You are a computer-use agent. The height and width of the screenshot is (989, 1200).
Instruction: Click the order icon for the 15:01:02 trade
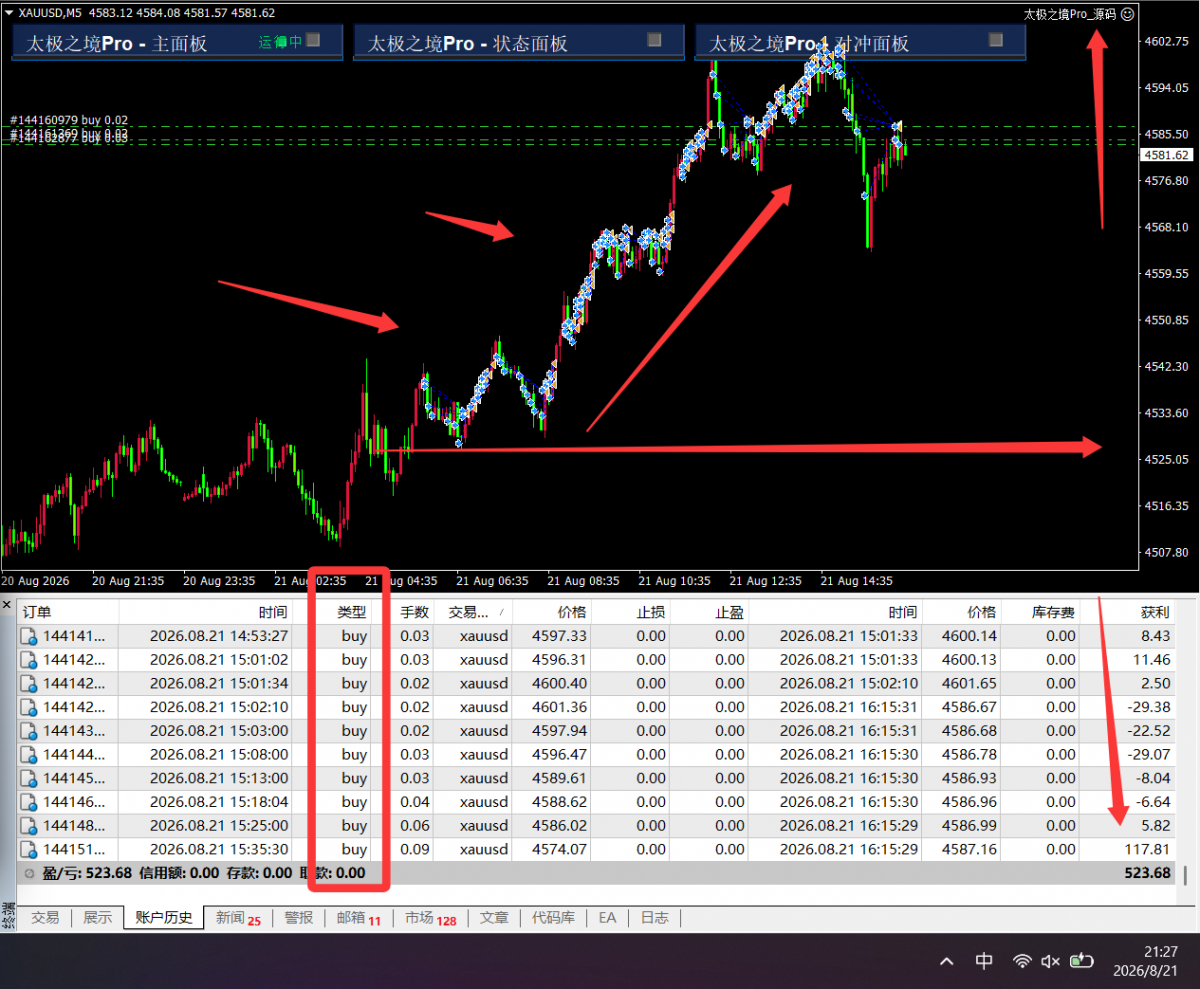point(30,660)
